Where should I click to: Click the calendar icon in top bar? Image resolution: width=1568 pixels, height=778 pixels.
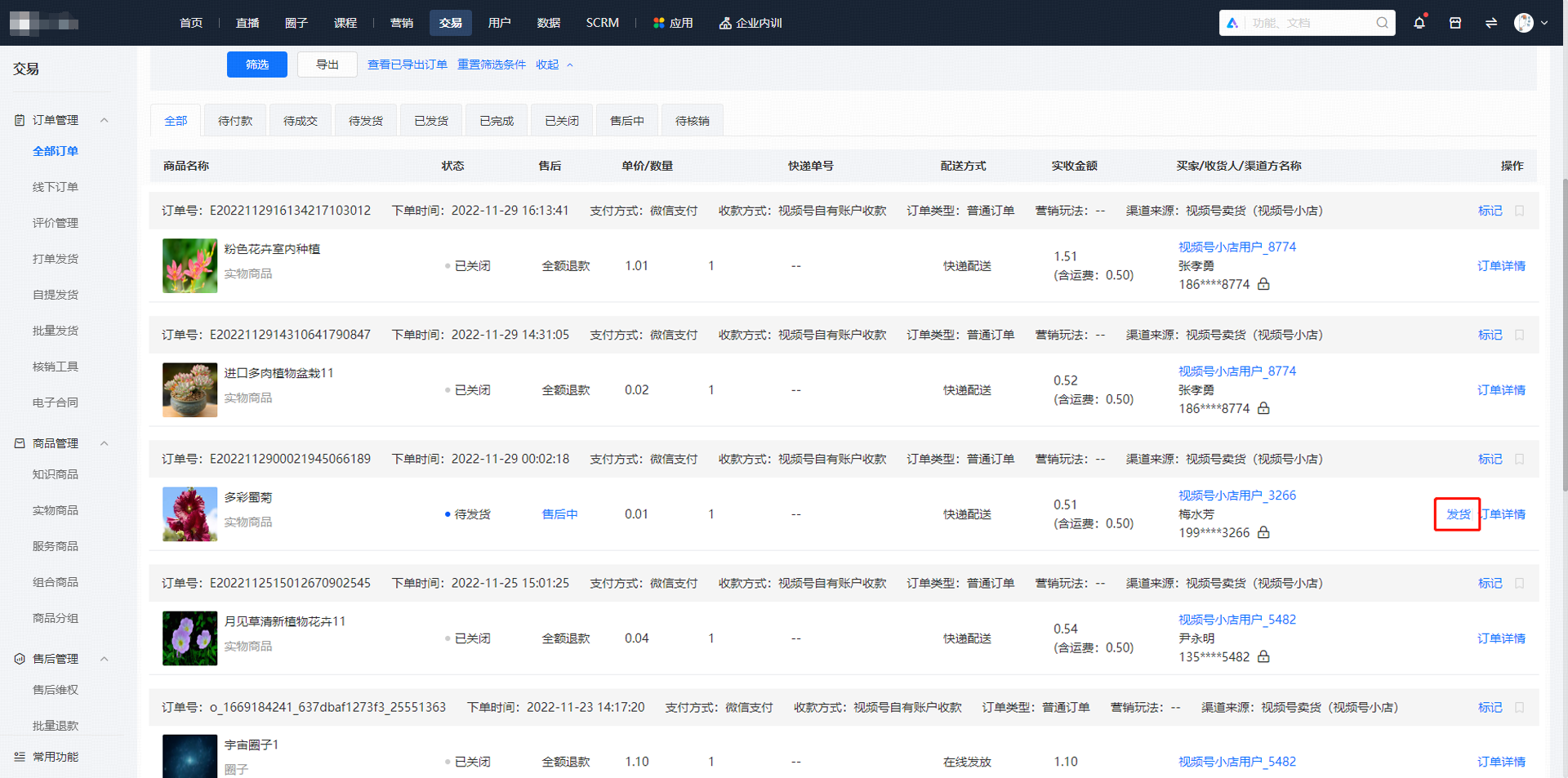[x=1455, y=23]
